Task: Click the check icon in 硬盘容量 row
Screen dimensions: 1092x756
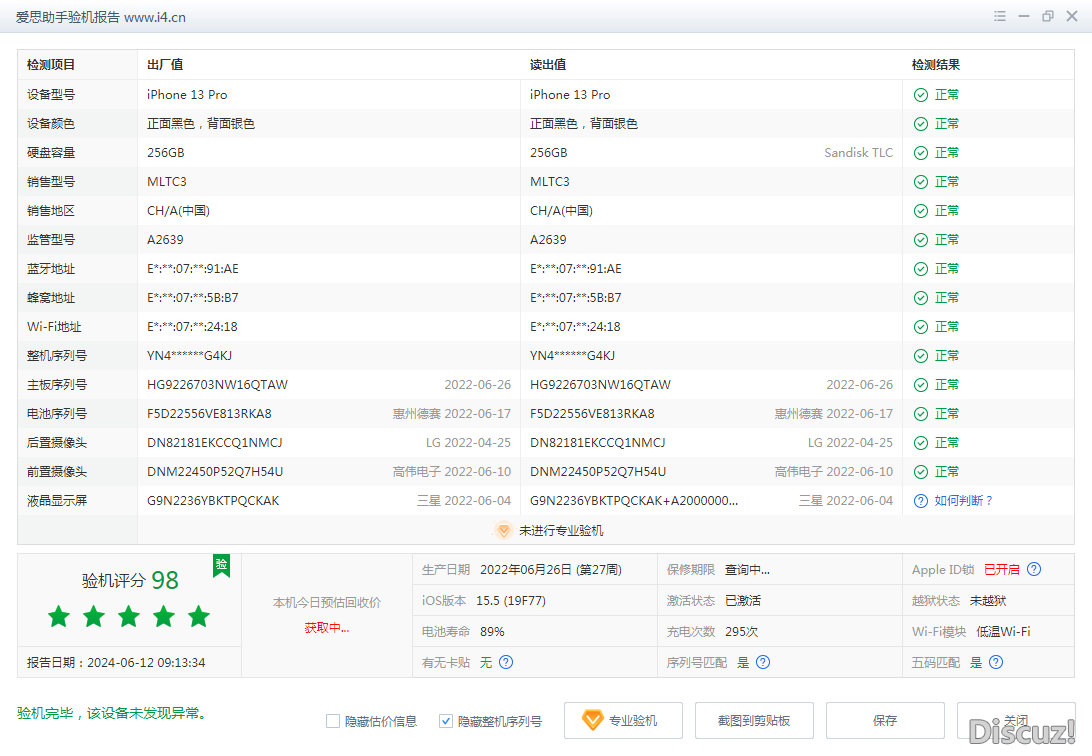Action: click(921, 153)
